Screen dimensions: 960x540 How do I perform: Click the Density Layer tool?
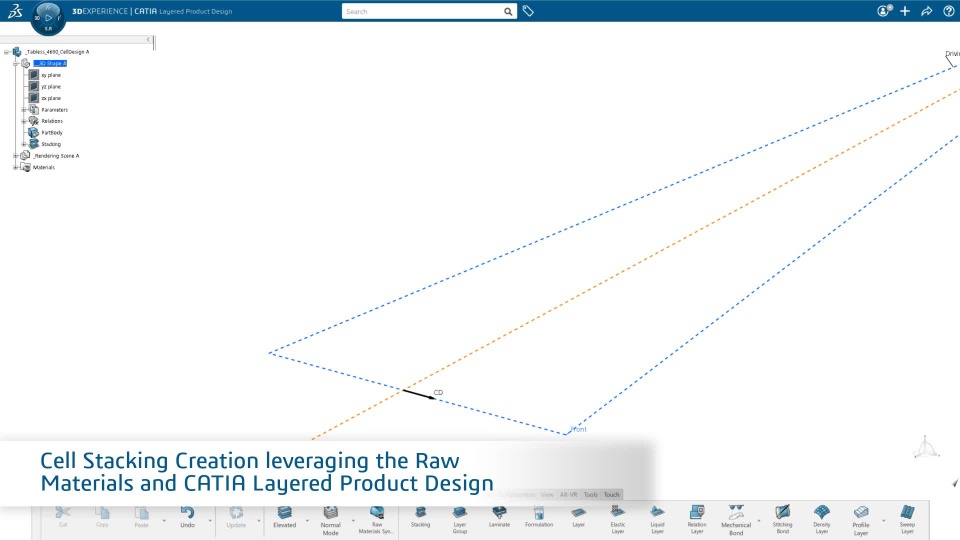pyautogui.click(x=822, y=520)
